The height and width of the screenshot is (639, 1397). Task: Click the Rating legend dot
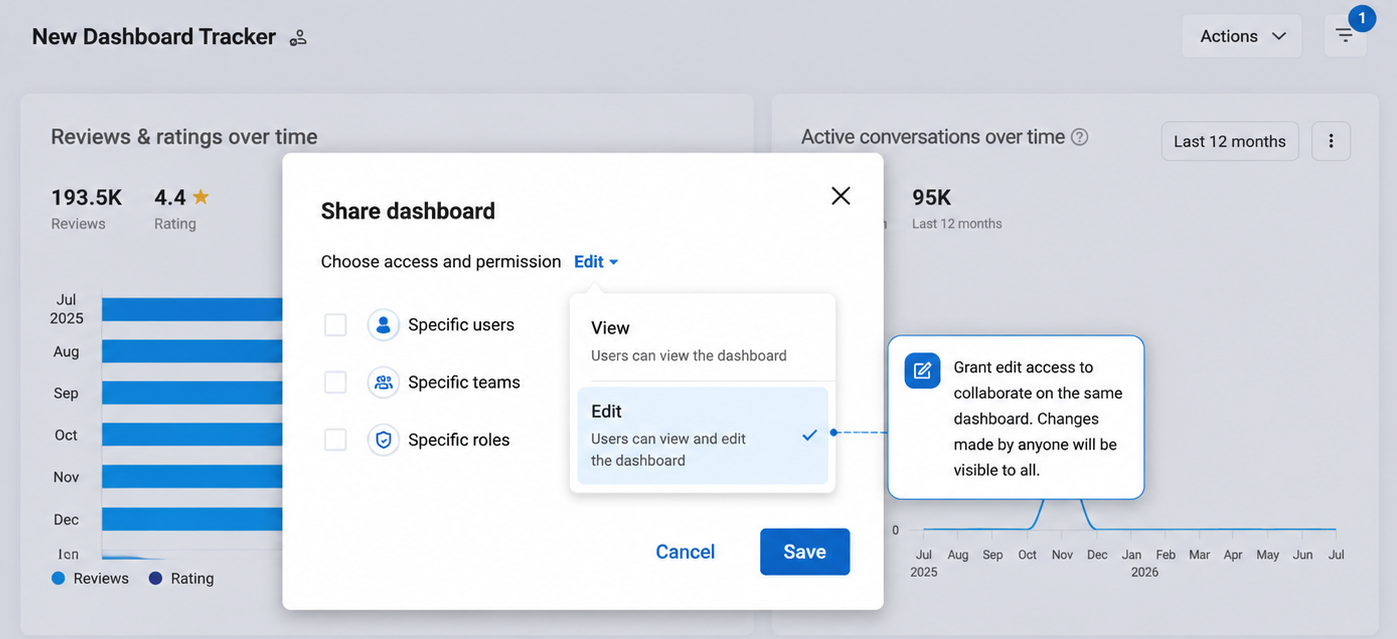155,578
